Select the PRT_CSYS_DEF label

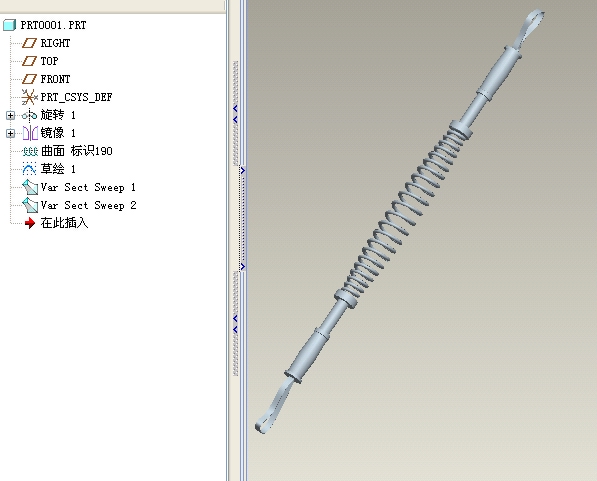click(x=77, y=97)
